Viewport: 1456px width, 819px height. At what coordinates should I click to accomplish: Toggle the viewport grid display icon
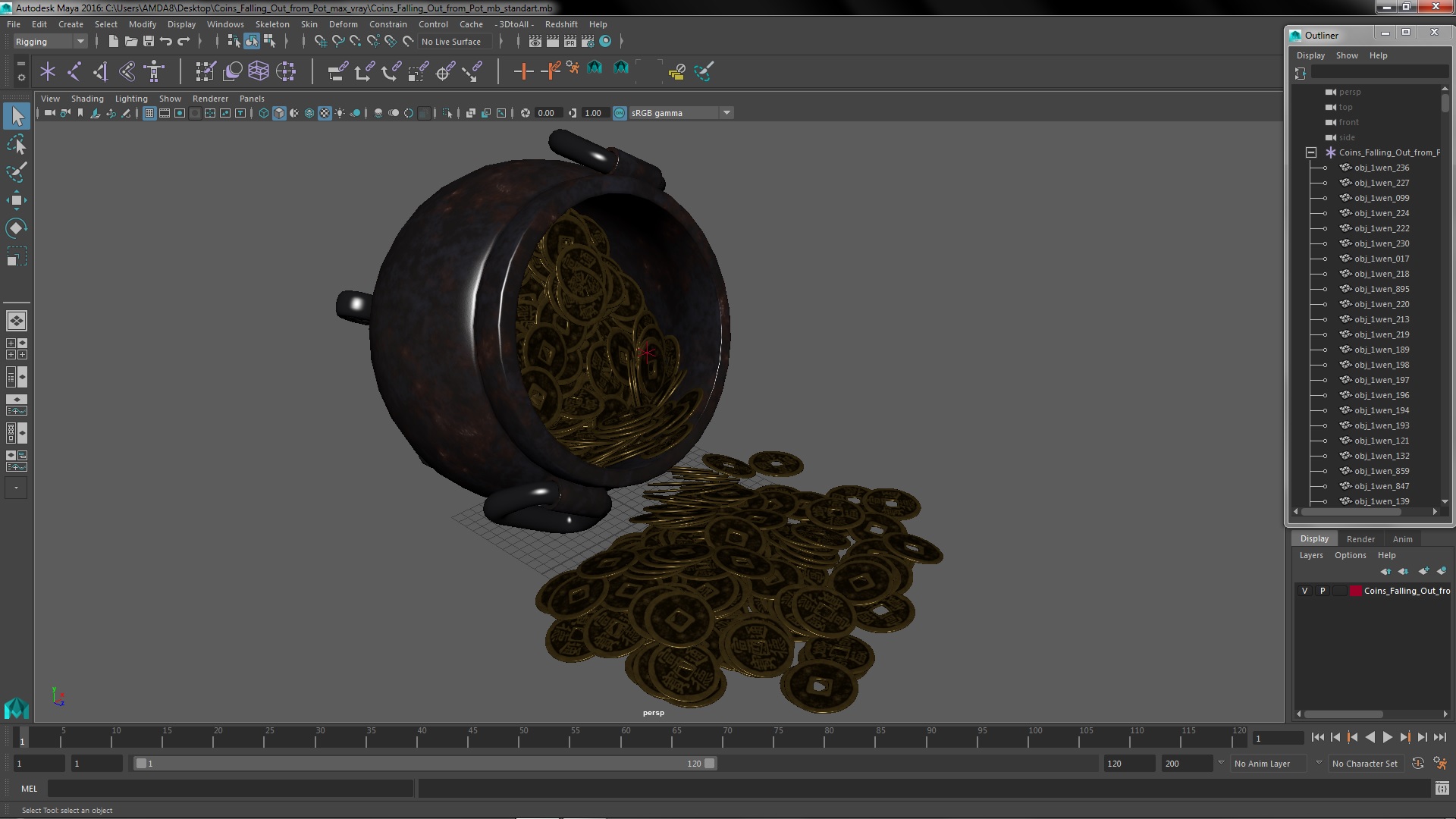(x=149, y=113)
